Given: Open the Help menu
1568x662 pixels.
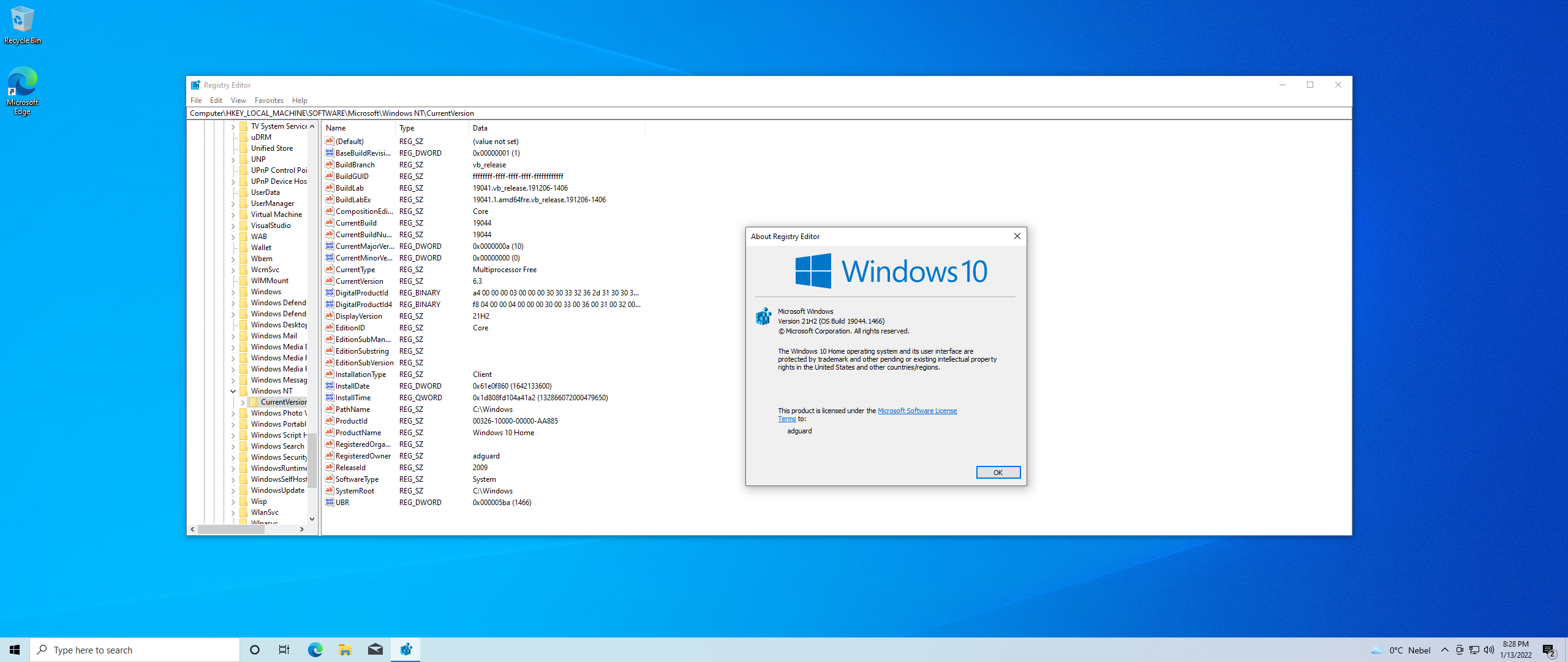Looking at the screenshot, I should [x=300, y=101].
